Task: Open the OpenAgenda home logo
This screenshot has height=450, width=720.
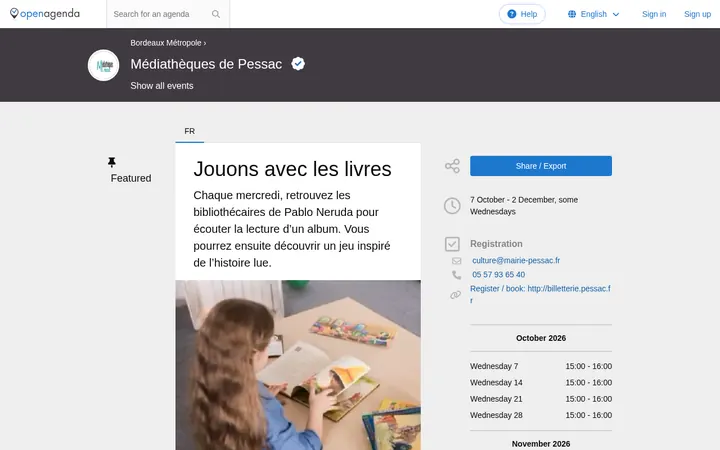Action: (45, 14)
